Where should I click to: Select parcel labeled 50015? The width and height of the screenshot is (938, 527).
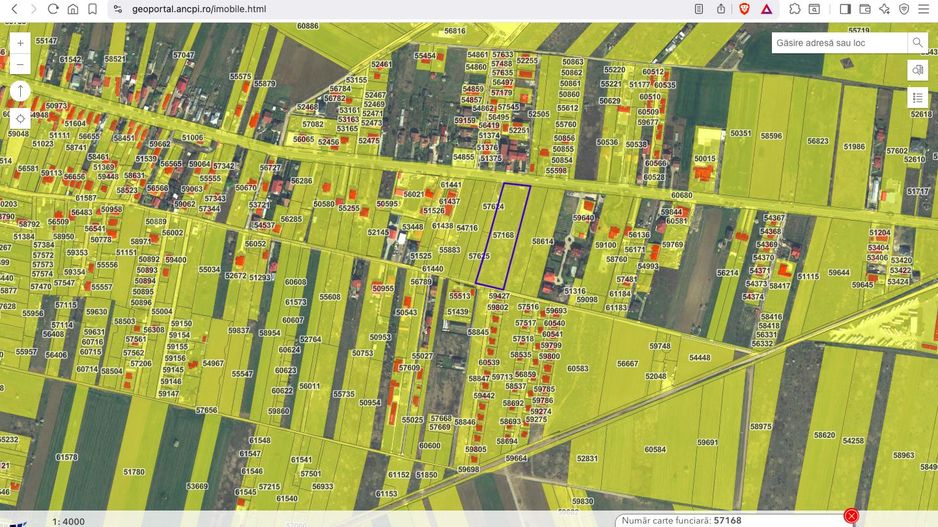point(704,159)
